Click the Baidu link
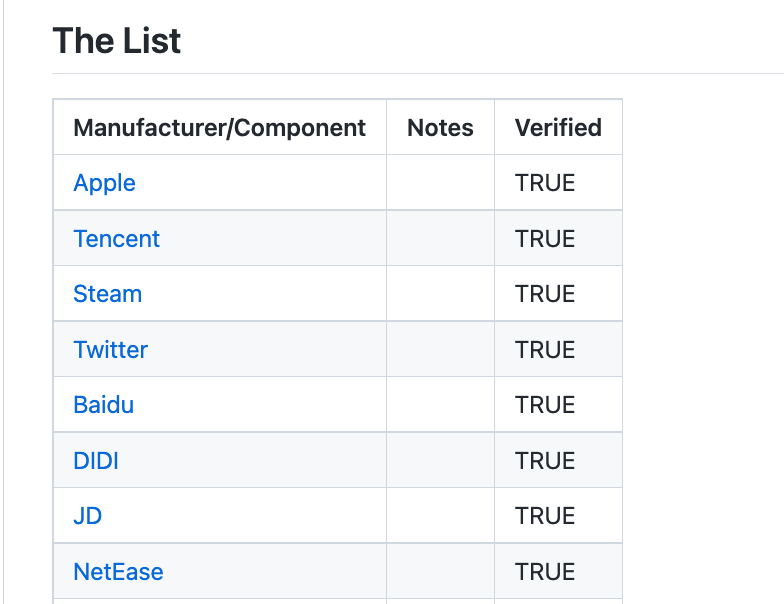 pos(103,405)
